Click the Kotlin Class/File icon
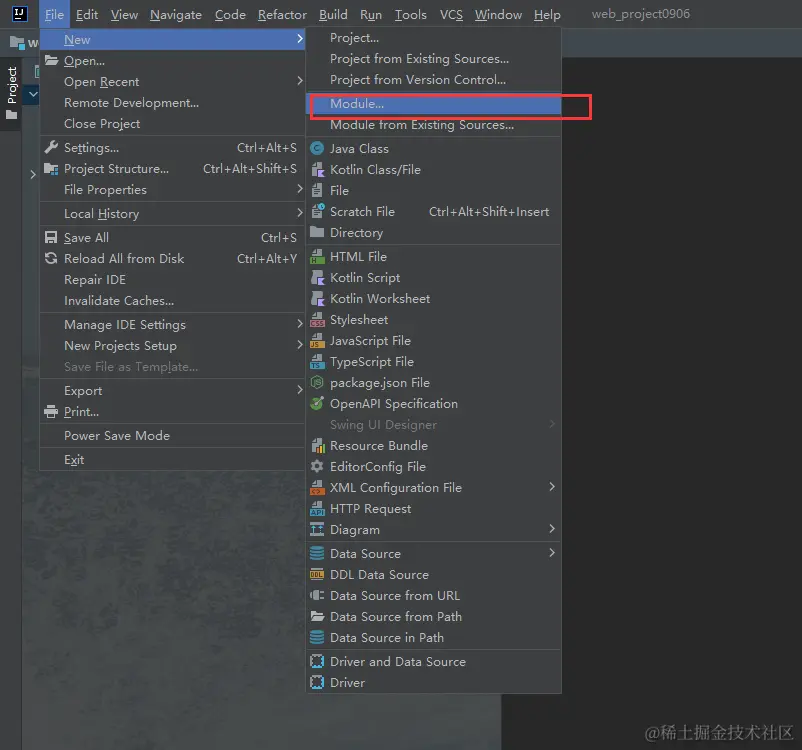 317,169
